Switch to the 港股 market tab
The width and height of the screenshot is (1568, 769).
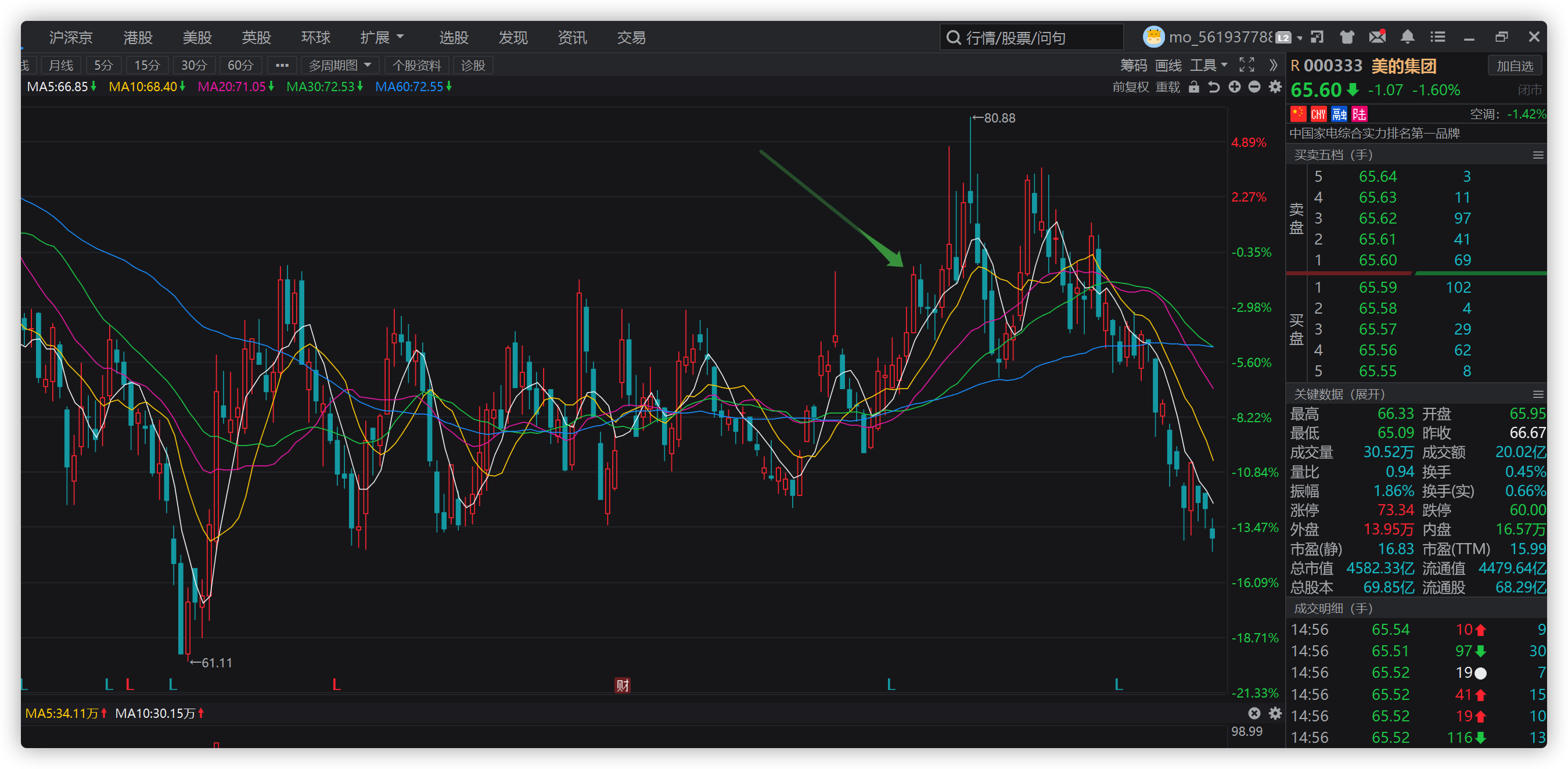point(138,38)
